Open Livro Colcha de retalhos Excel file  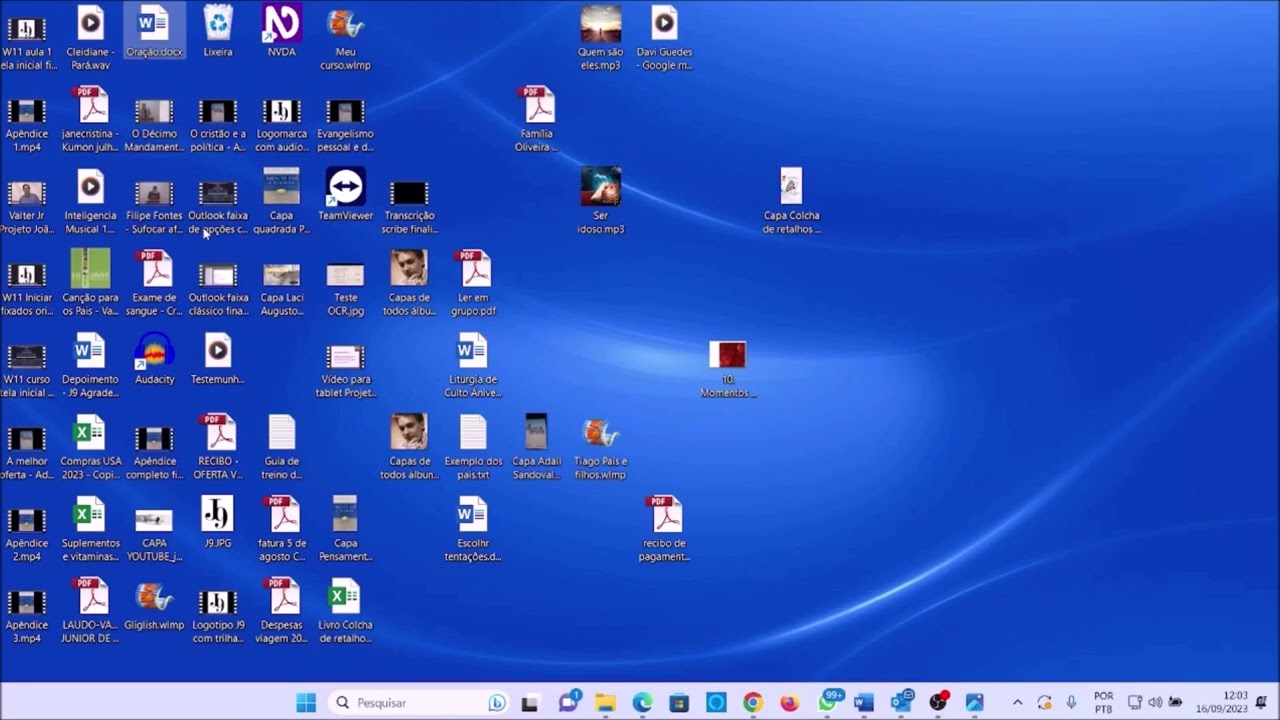pyautogui.click(x=345, y=612)
